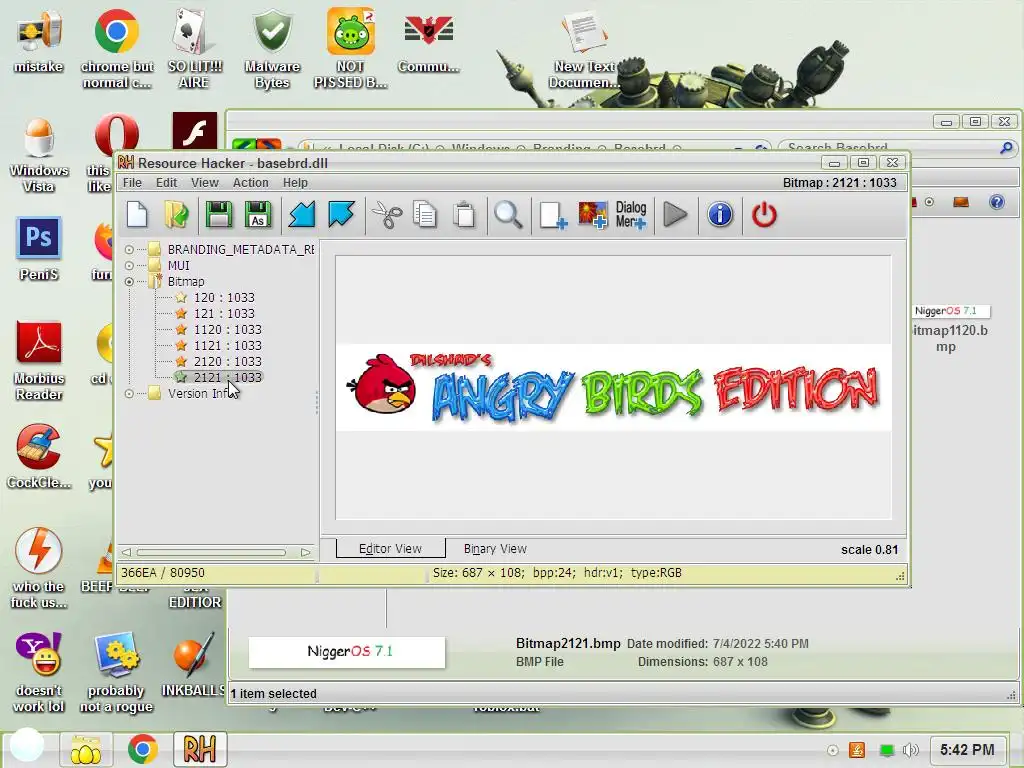1024x768 pixels.
Task: Open the View menu
Action: pyautogui.click(x=204, y=183)
